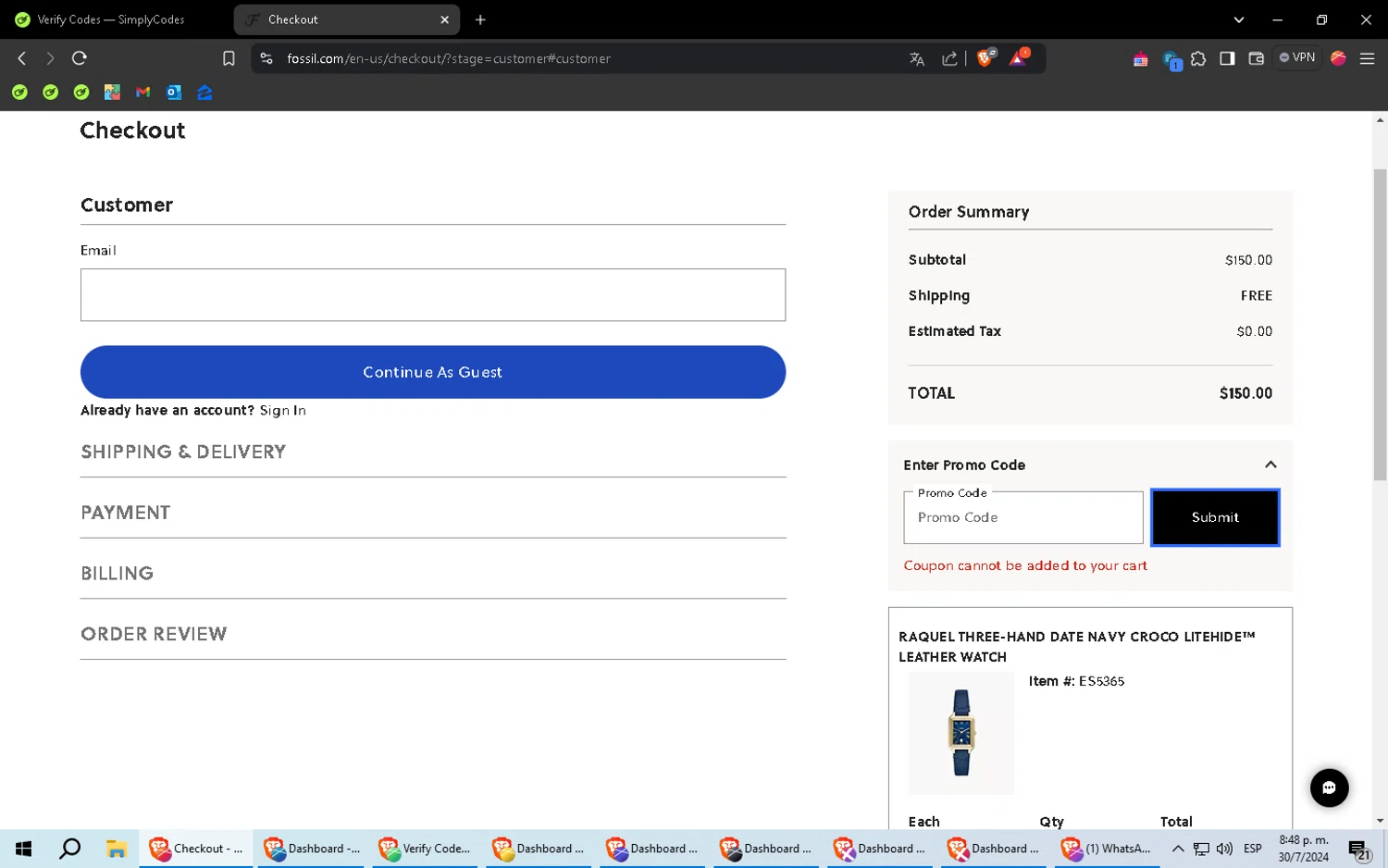Expand the ORDER REVIEW section
Screen dimensions: 1388x868
(x=433, y=634)
